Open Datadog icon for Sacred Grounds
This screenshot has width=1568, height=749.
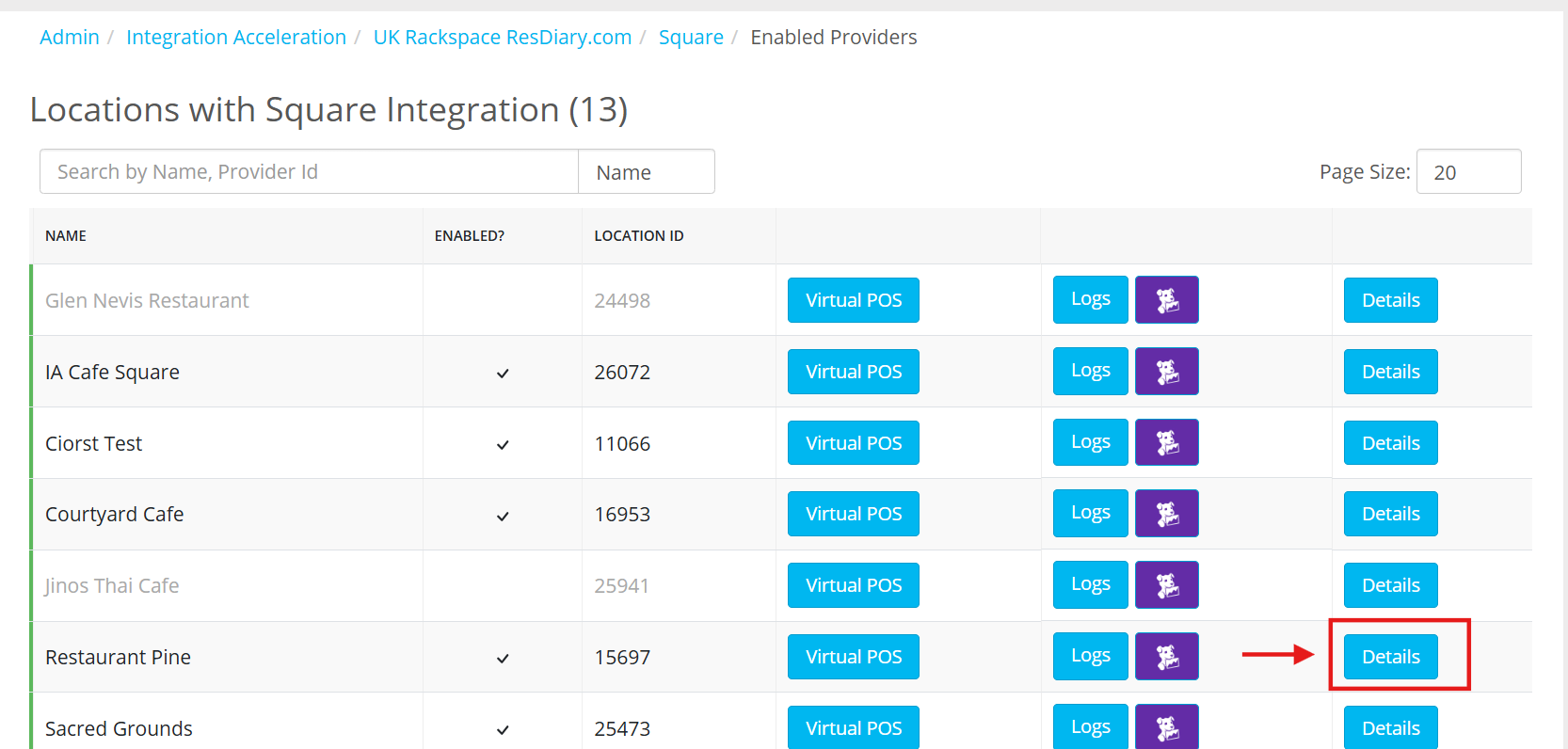1167,726
